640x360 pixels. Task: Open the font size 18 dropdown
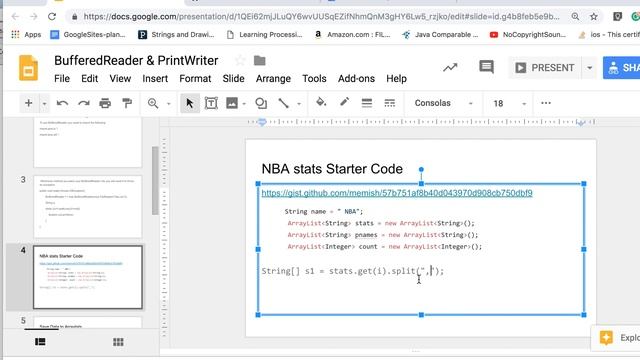click(x=509, y=103)
